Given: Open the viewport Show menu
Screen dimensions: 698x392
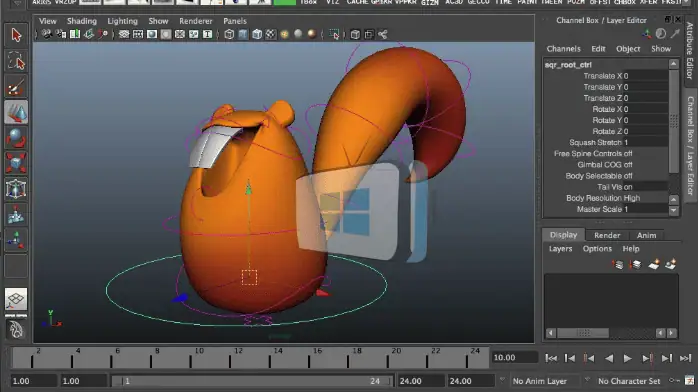Looking at the screenshot, I should (158, 21).
